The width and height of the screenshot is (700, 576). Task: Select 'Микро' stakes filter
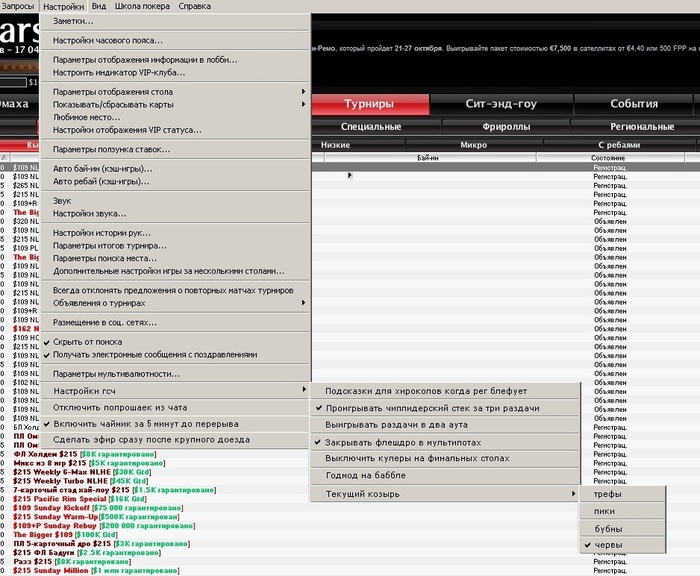[474, 145]
